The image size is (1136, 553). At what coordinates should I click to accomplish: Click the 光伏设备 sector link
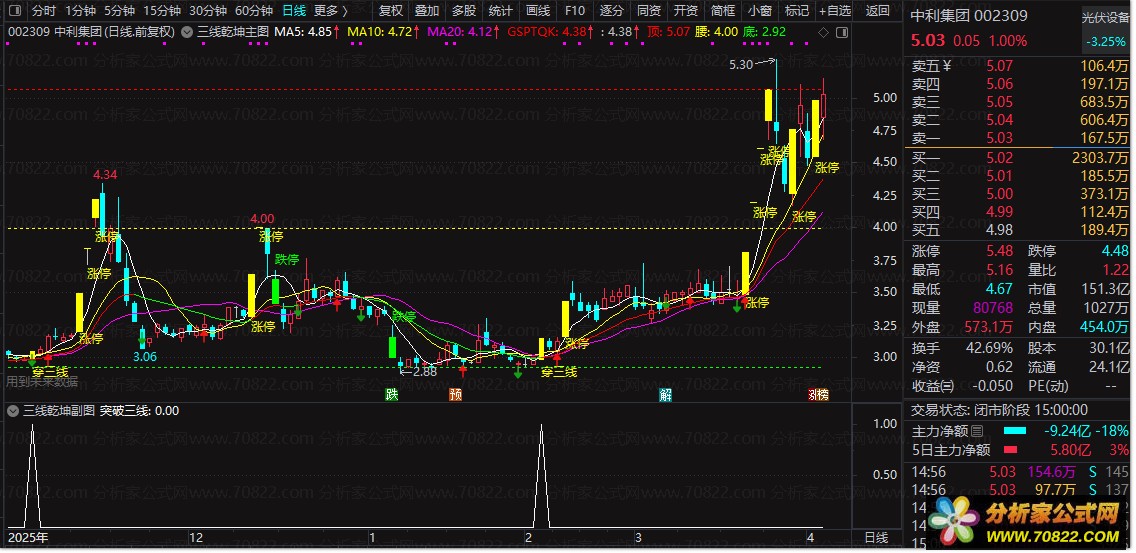(1105, 19)
